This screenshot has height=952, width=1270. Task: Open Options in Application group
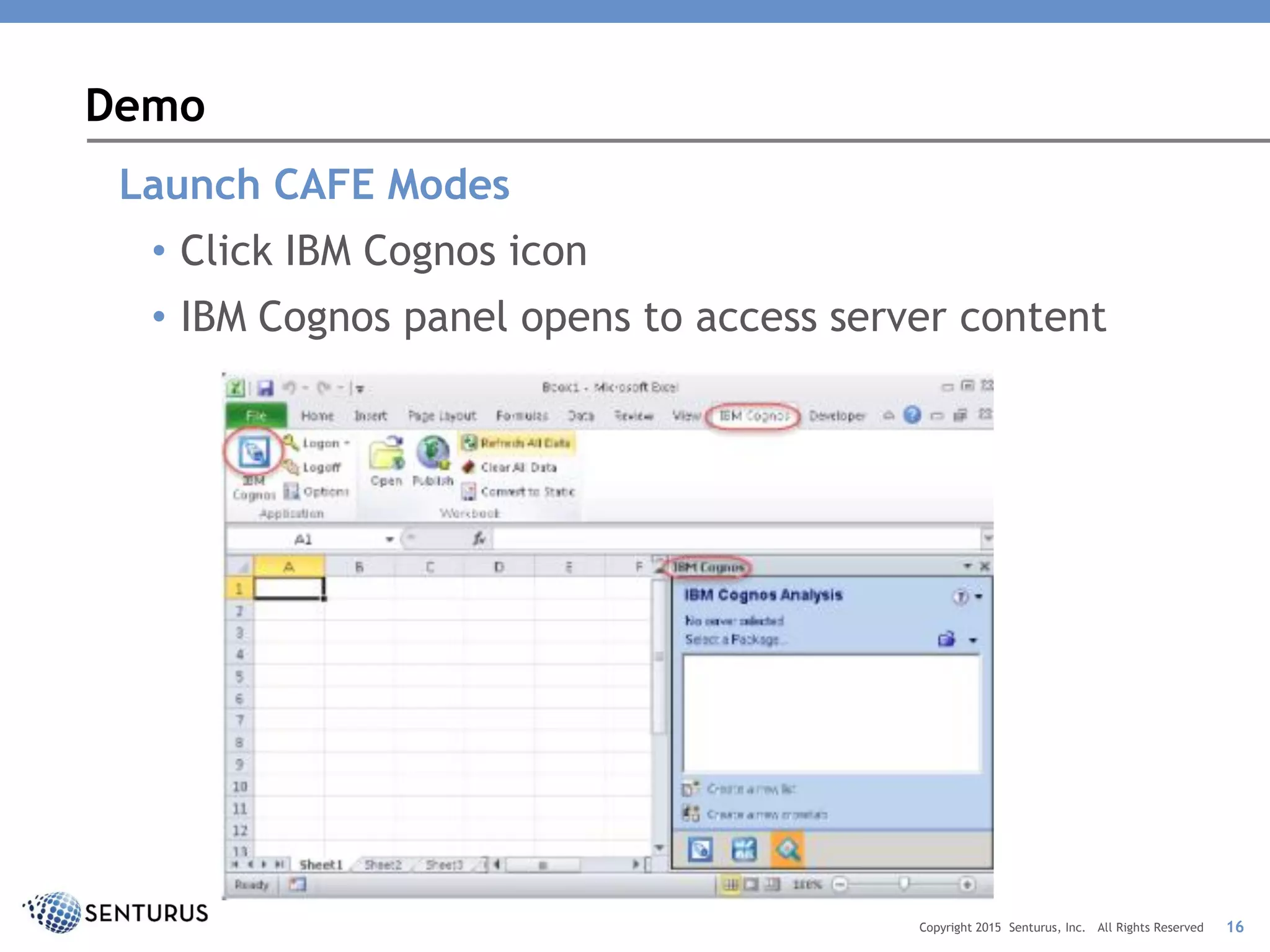[317, 491]
